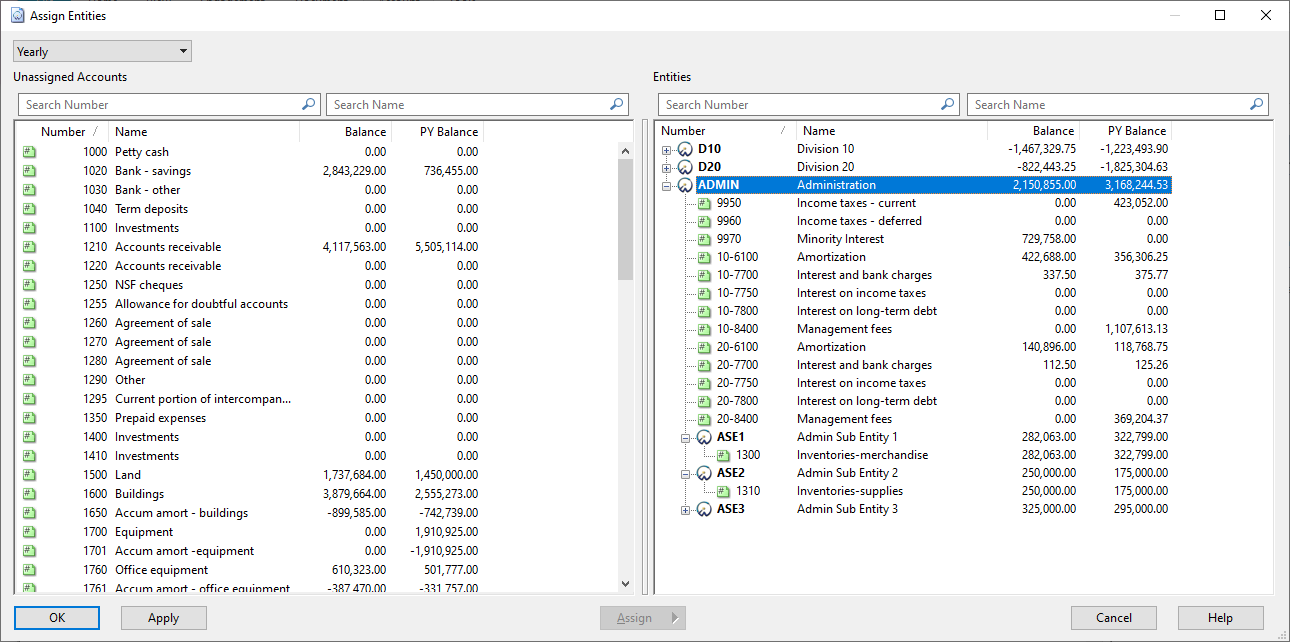Sort Unassigned Accounts by Number column

coord(62,132)
